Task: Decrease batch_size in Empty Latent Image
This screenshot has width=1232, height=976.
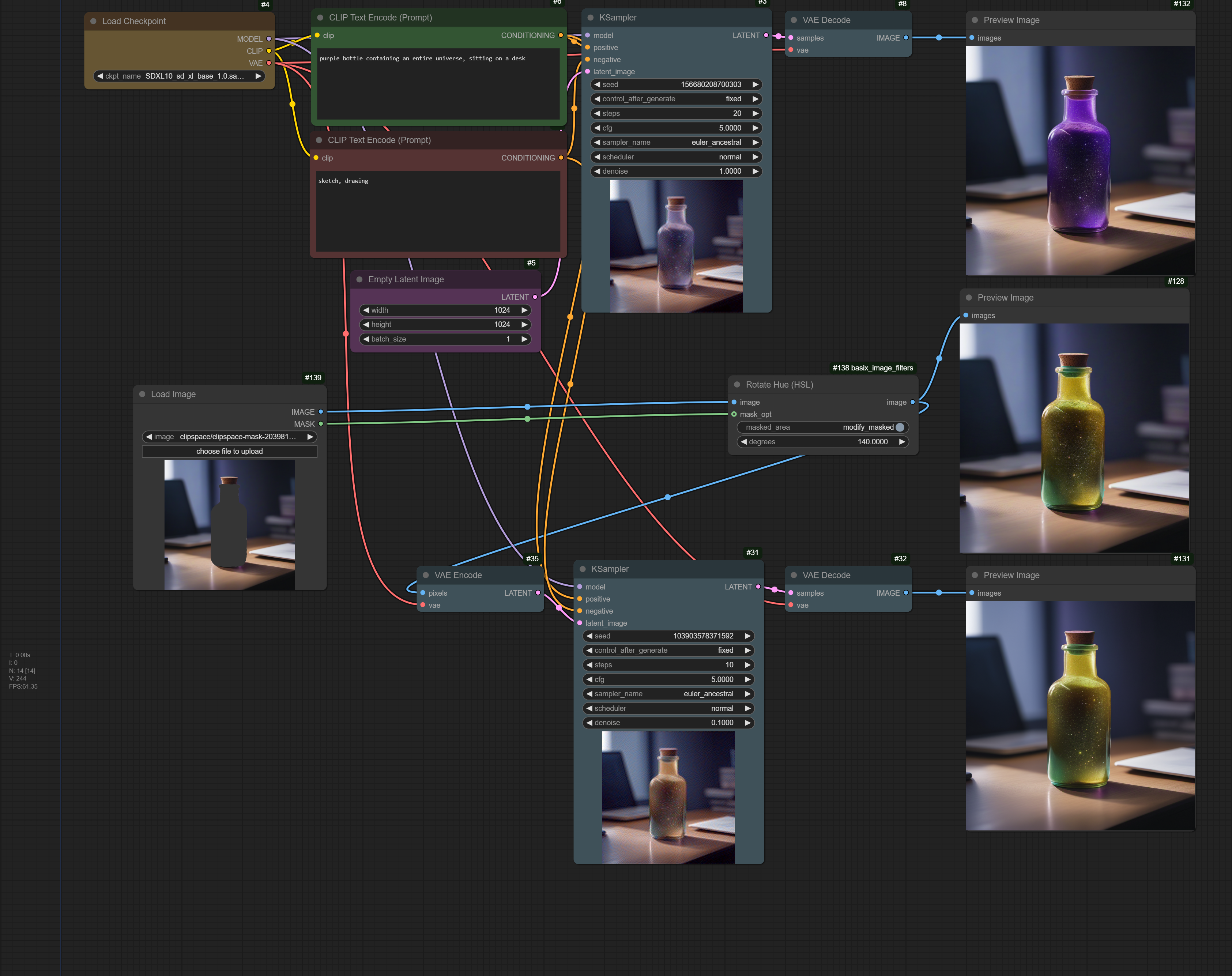Action: tap(366, 339)
